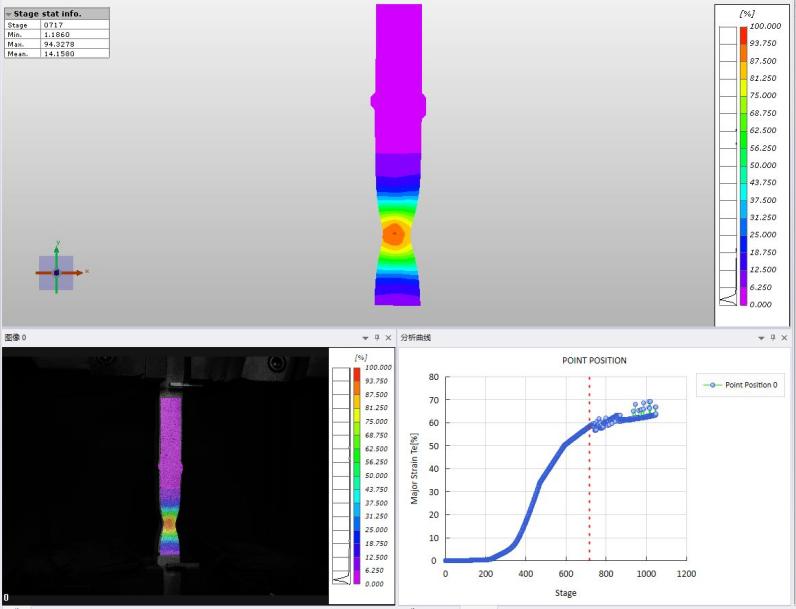Collapse the Stage stat info panel
The image size is (796, 609).
(8, 14)
